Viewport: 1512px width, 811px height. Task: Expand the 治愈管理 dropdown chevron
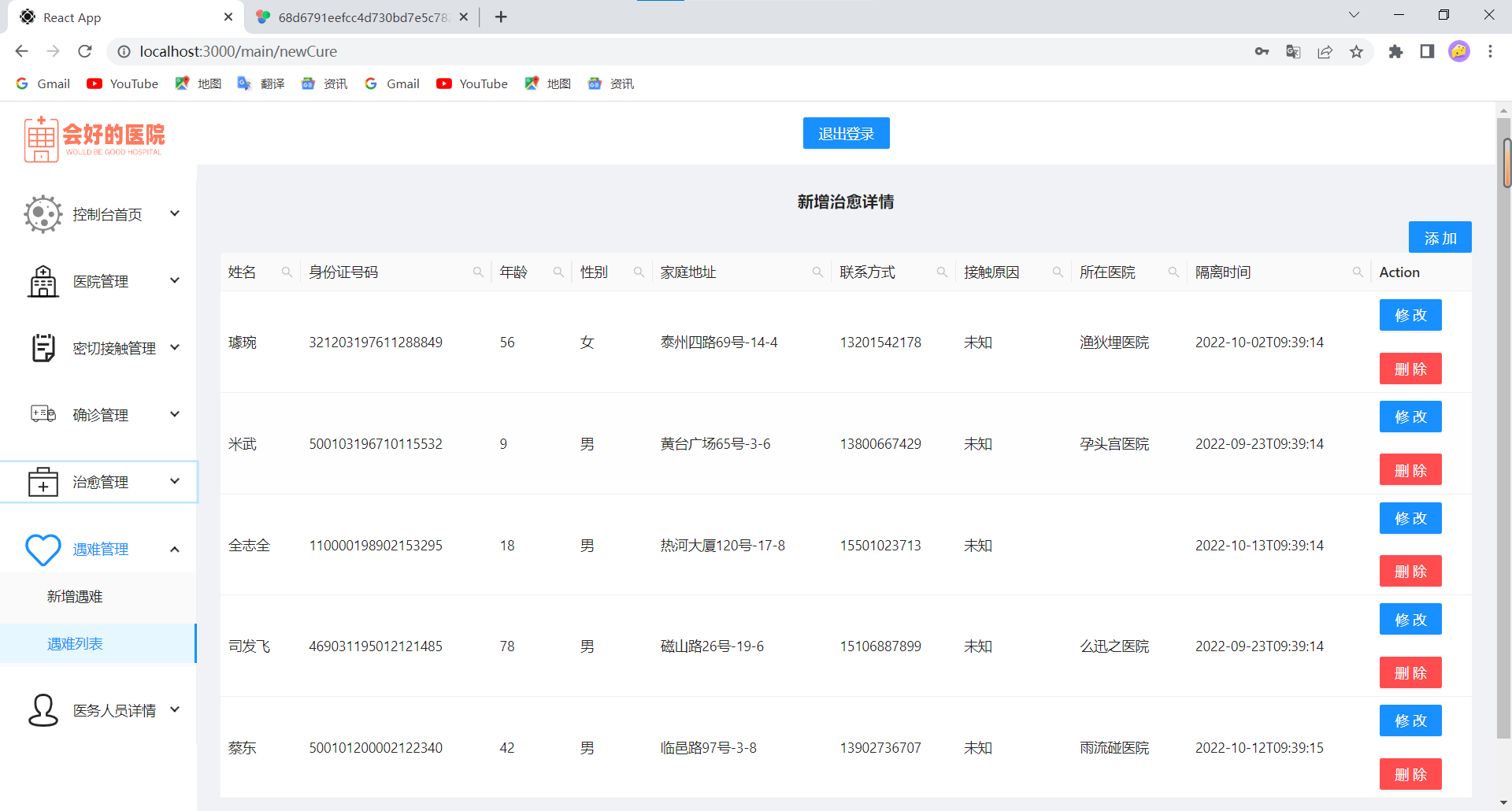click(x=175, y=481)
